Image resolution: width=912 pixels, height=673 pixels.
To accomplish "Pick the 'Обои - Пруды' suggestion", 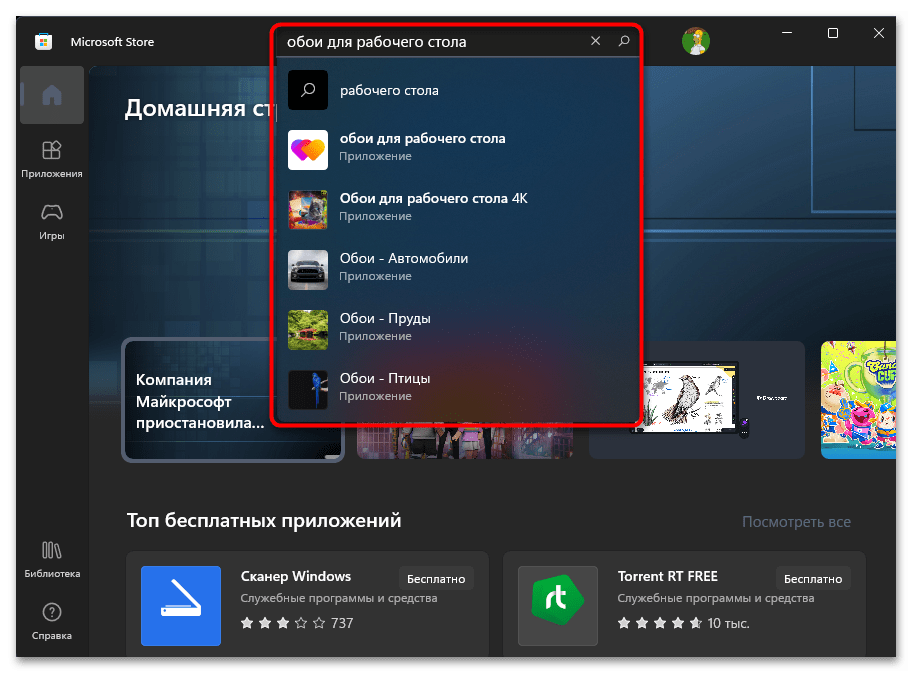I will tap(457, 330).
